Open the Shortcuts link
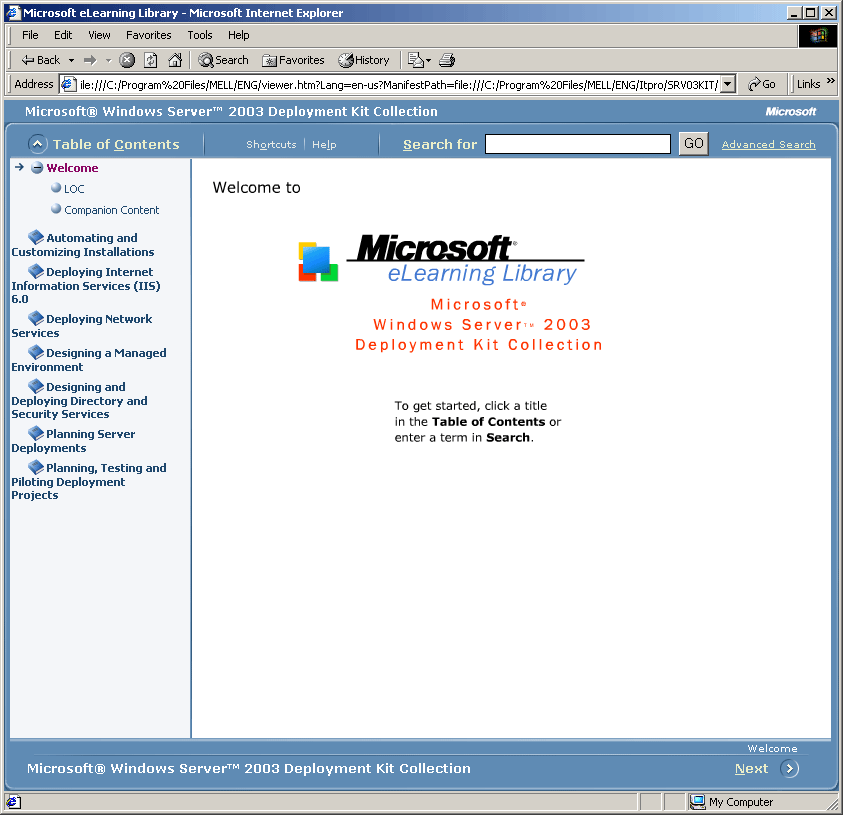Screen dimensions: 843x815 click(x=271, y=144)
